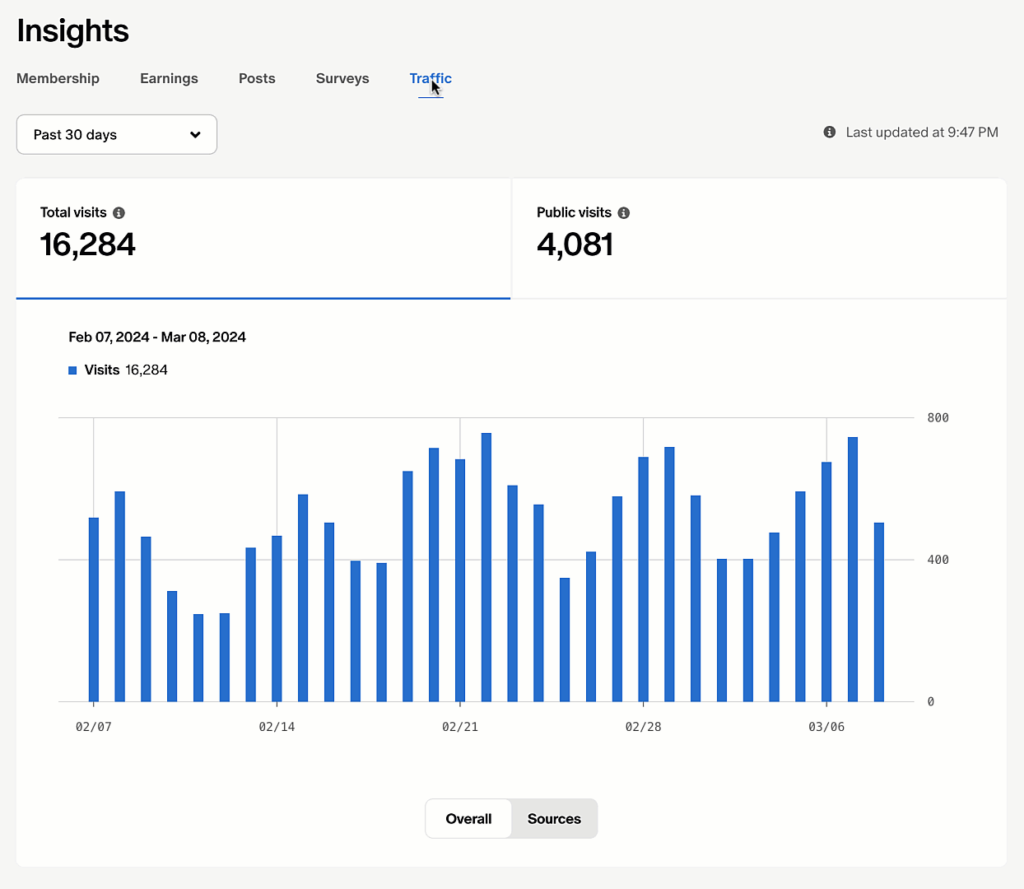Click the Traffic tab

pos(430,78)
